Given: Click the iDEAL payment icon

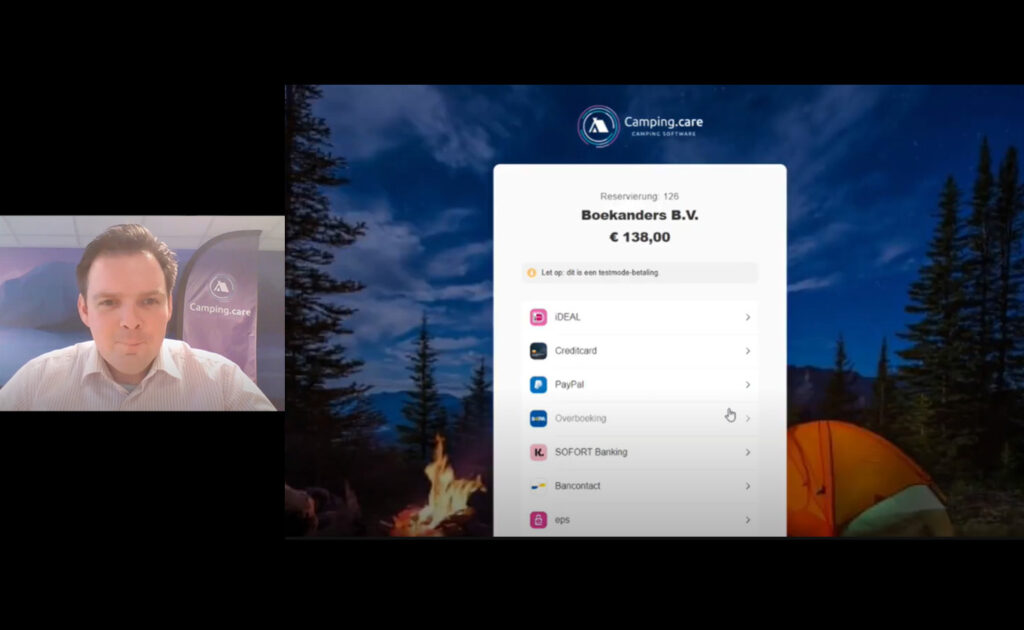Looking at the screenshot, I should (538, 317).
